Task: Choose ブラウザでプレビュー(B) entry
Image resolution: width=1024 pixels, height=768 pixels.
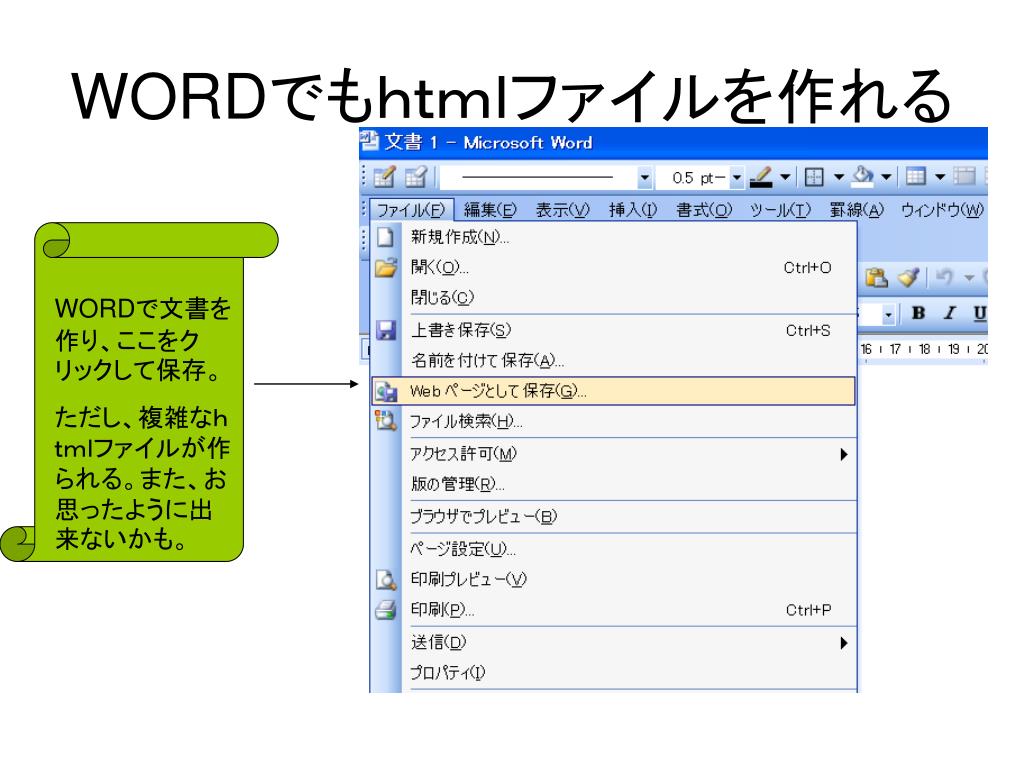Action: pyautogui.click(x=613, y=517)
